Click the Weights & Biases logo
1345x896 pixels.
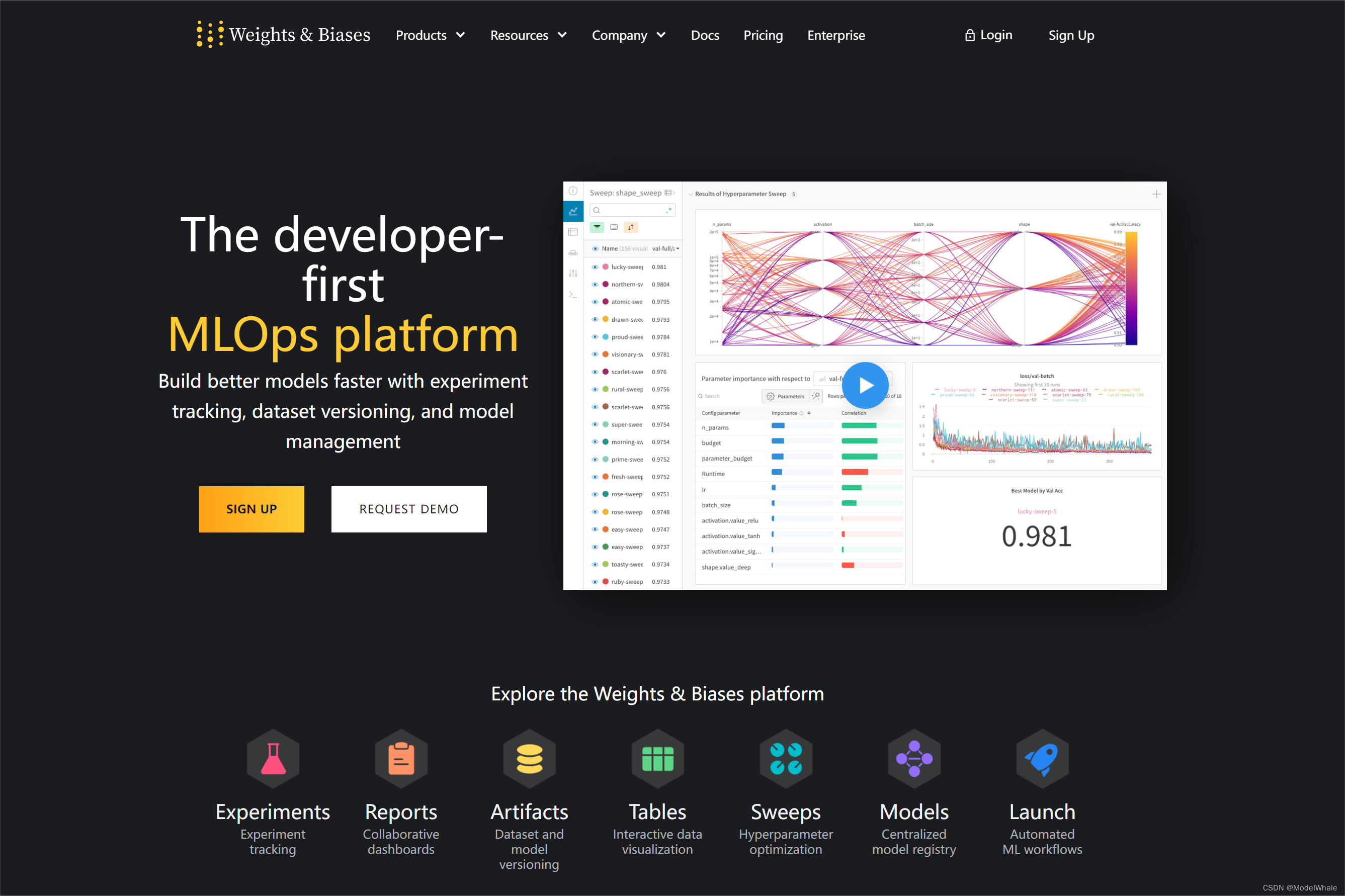coord(284,35)
